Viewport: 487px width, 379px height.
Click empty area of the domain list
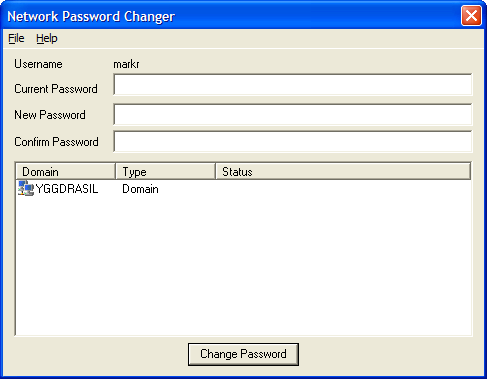[x=243, y=267]
